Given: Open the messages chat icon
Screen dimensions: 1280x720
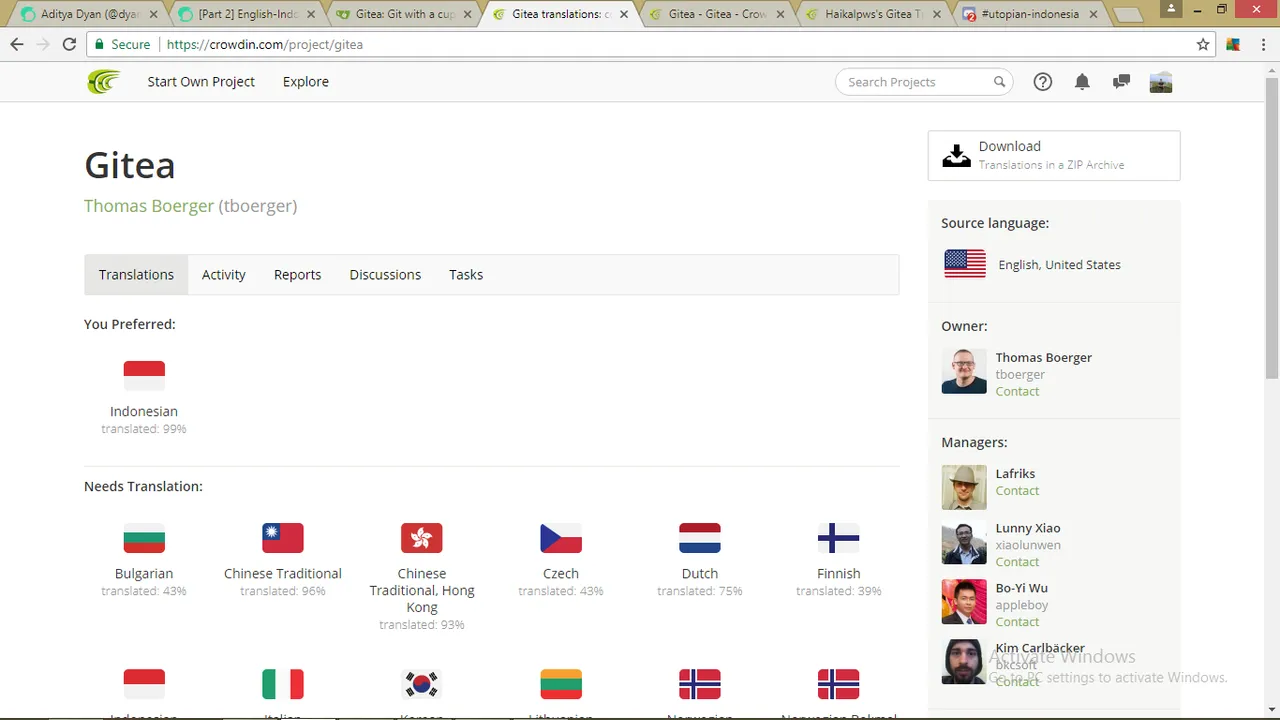Looking at the screenshot, I should click(1121, 82).
